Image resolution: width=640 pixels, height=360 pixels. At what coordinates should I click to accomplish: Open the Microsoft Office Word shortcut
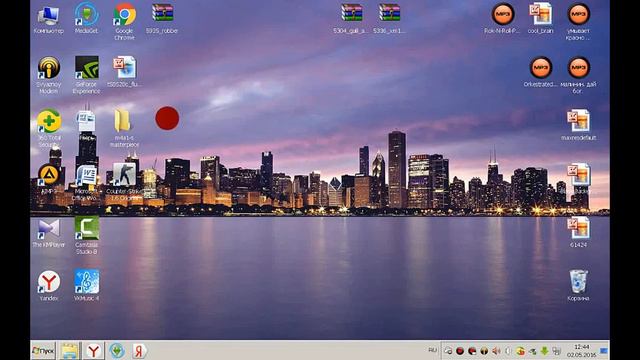86,182
